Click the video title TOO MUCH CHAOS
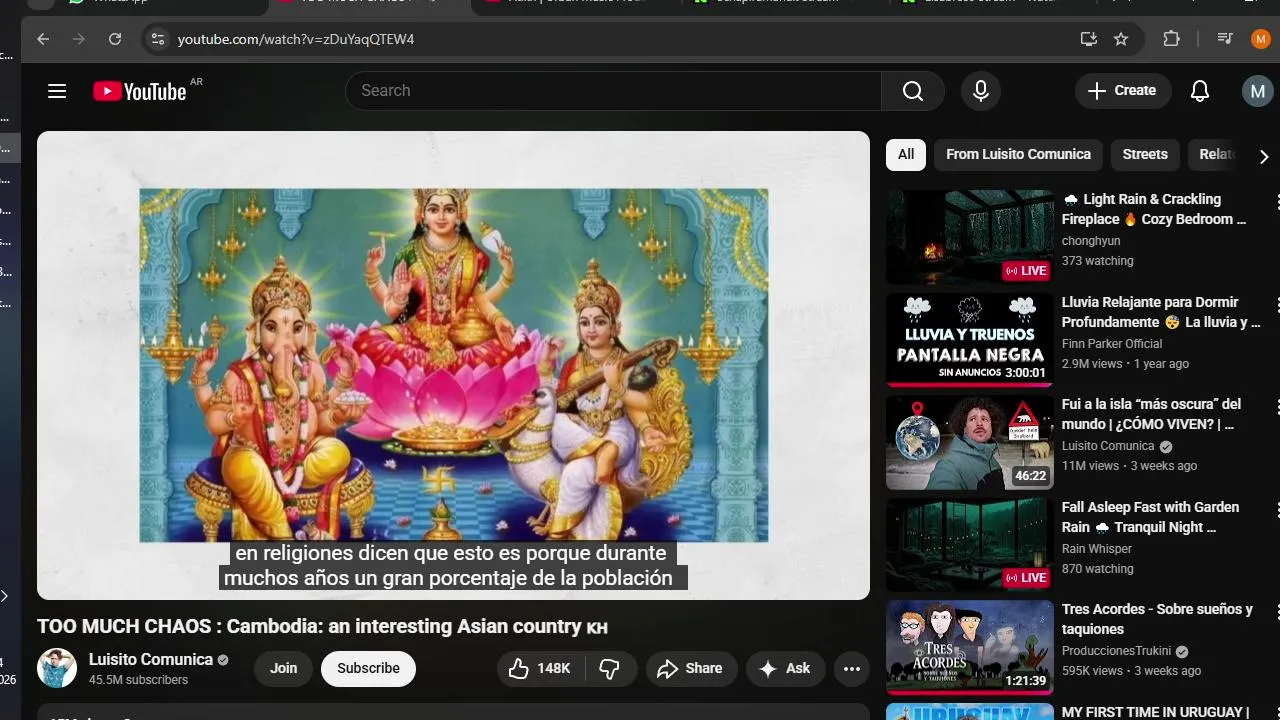This screenshot has width=1280, height=720. click(x=322, y=627)
